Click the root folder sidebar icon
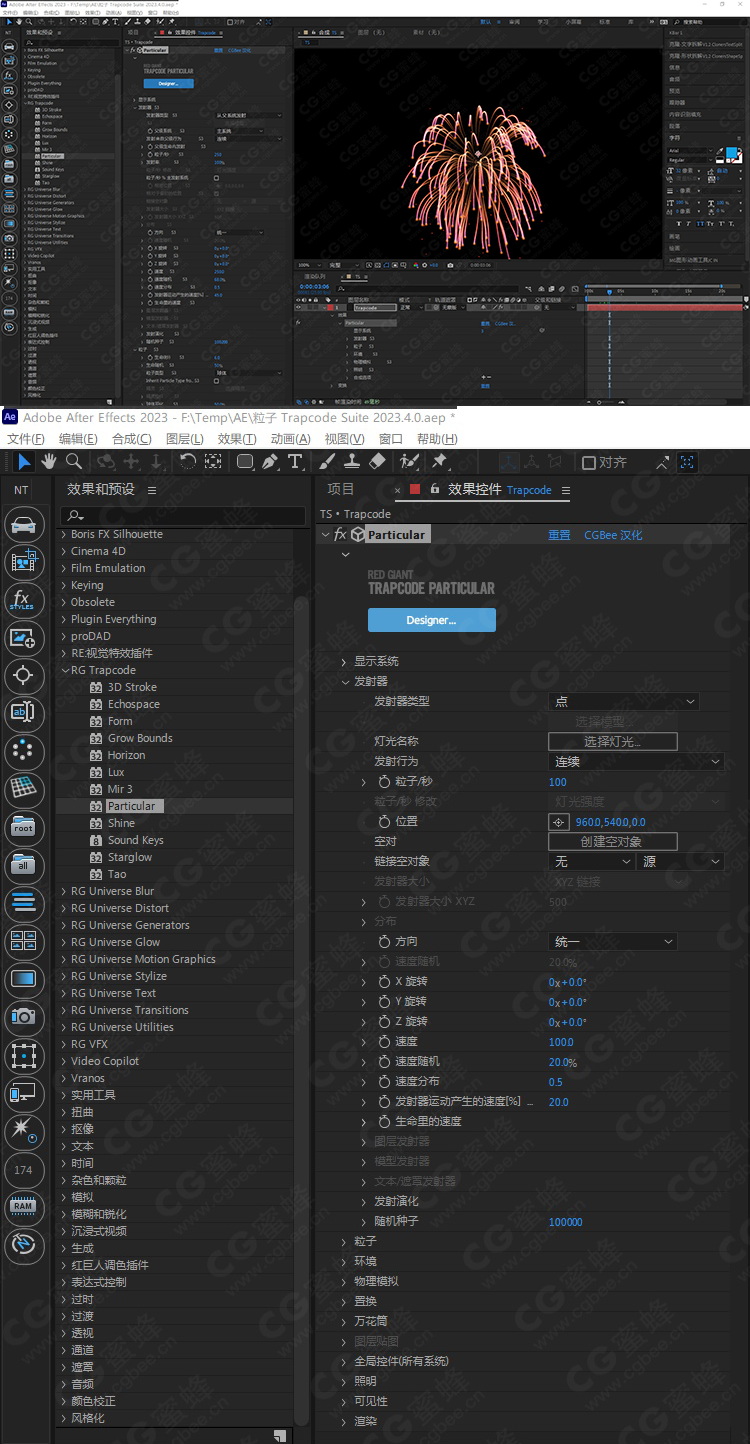 point(22,827)
